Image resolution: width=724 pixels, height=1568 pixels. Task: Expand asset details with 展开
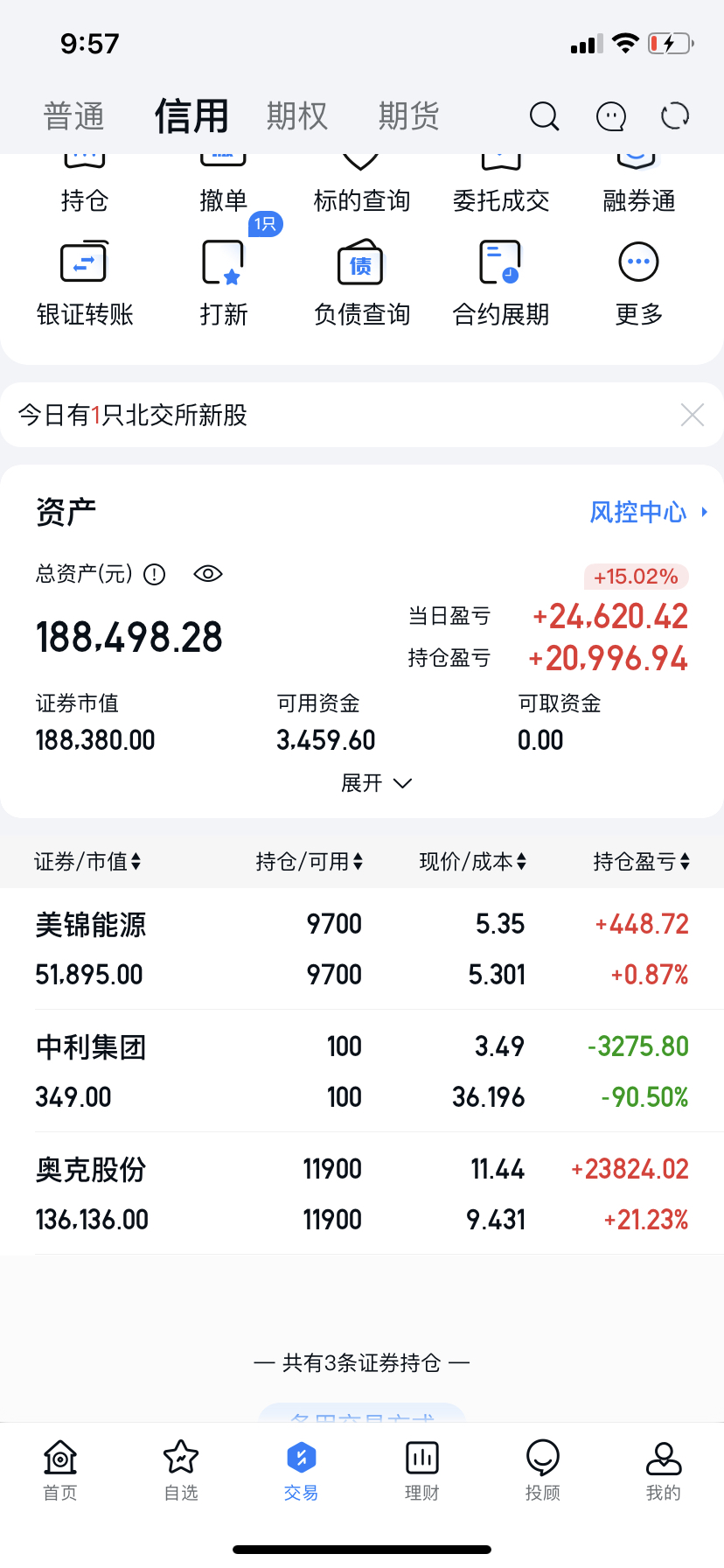[x=376, y=783]
